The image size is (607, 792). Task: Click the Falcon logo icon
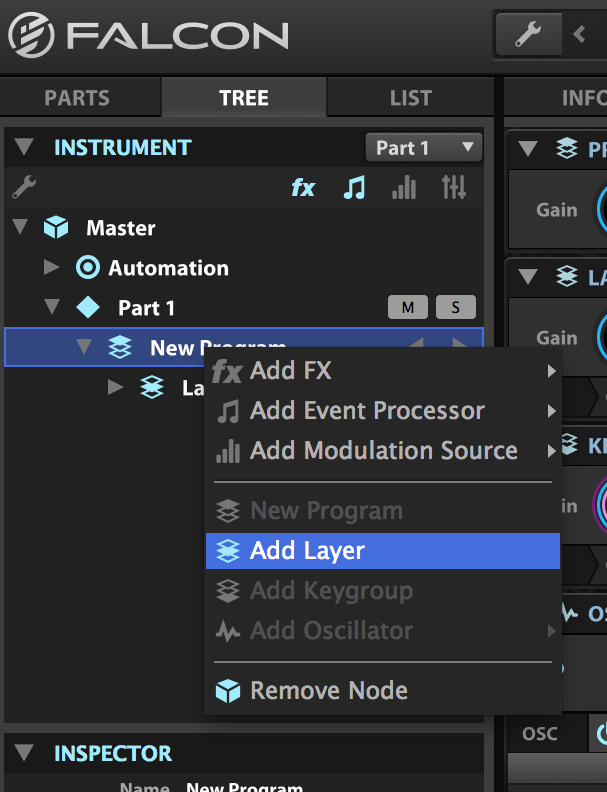(x=31, y=35)
